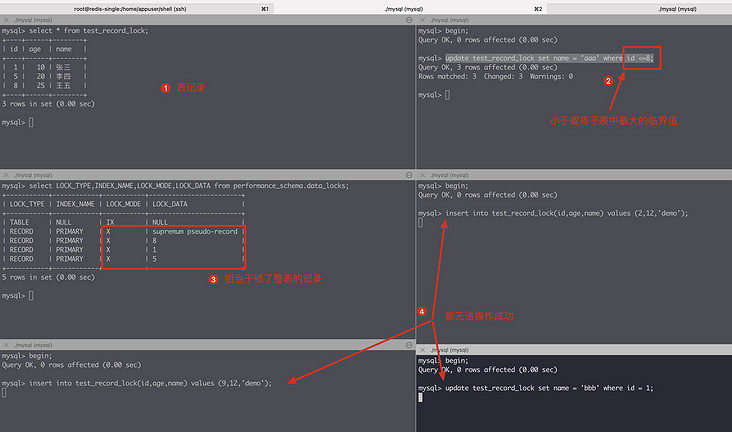Click age value 10 in the table
This screenshot has width=732, height=432.
click(x=41, y=67)
